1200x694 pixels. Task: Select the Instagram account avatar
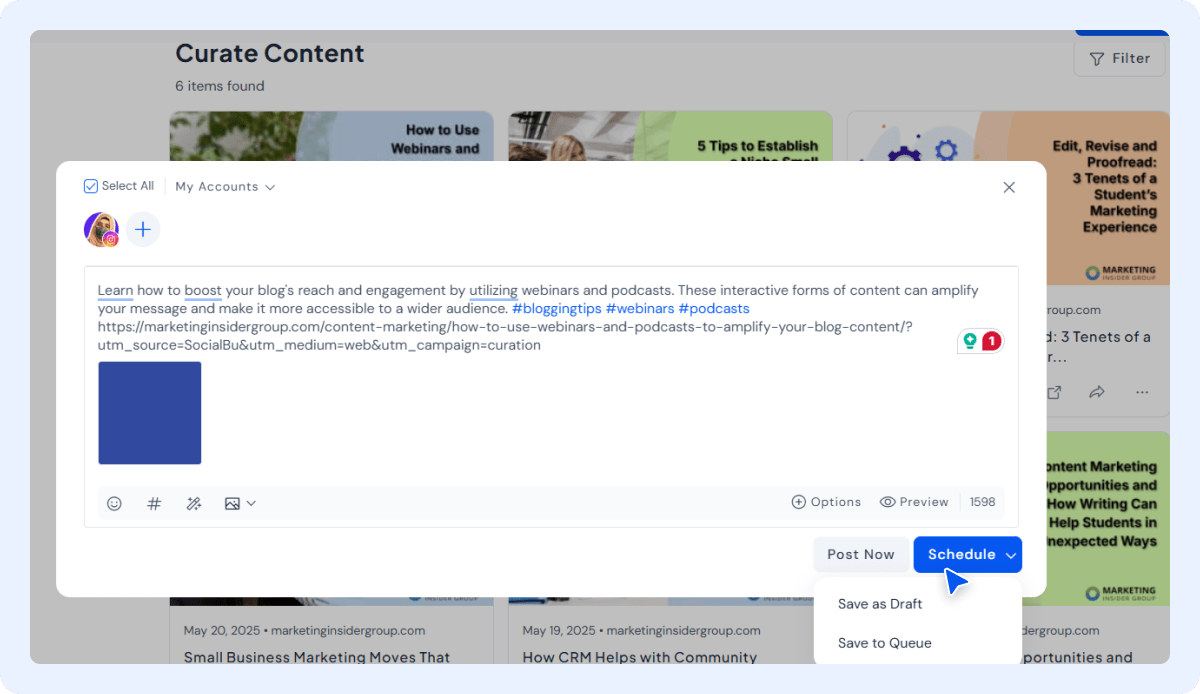point(101,230)
